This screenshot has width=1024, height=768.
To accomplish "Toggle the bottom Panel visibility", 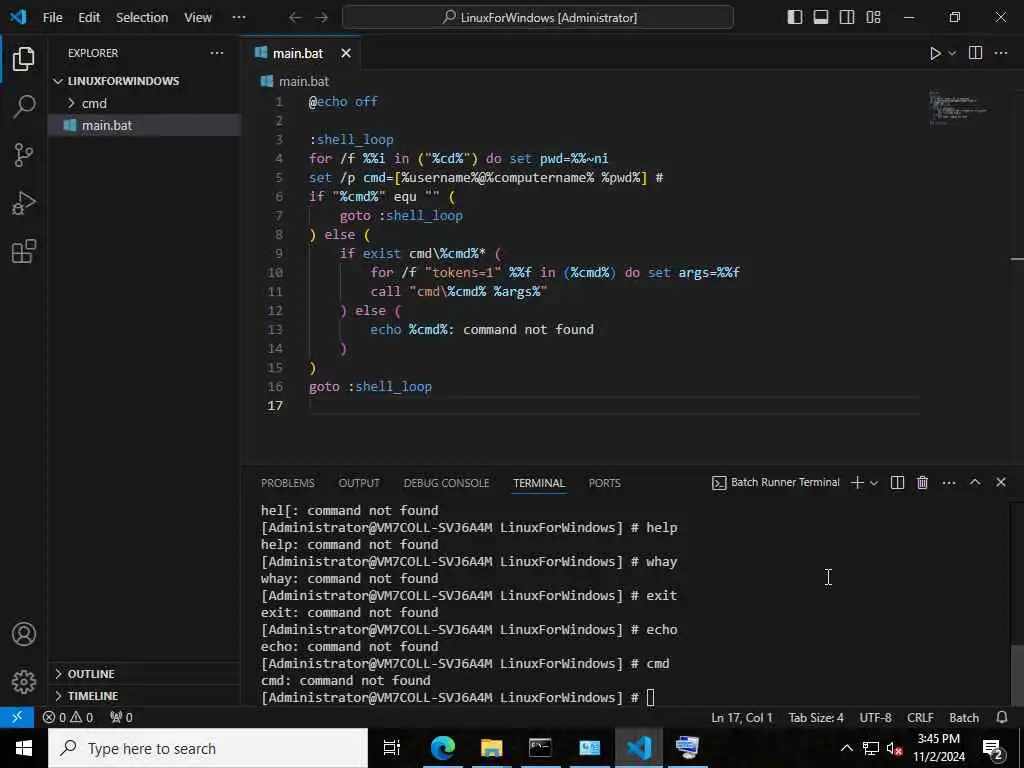I will tap(821, 17).
